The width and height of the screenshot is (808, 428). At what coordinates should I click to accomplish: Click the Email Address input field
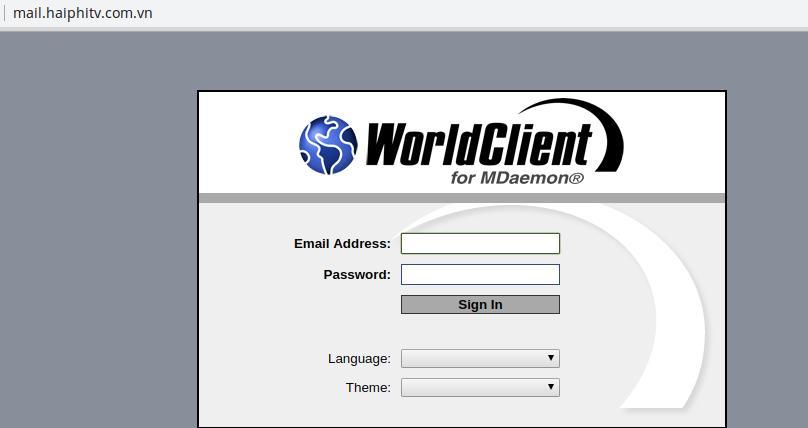(480, 244)
